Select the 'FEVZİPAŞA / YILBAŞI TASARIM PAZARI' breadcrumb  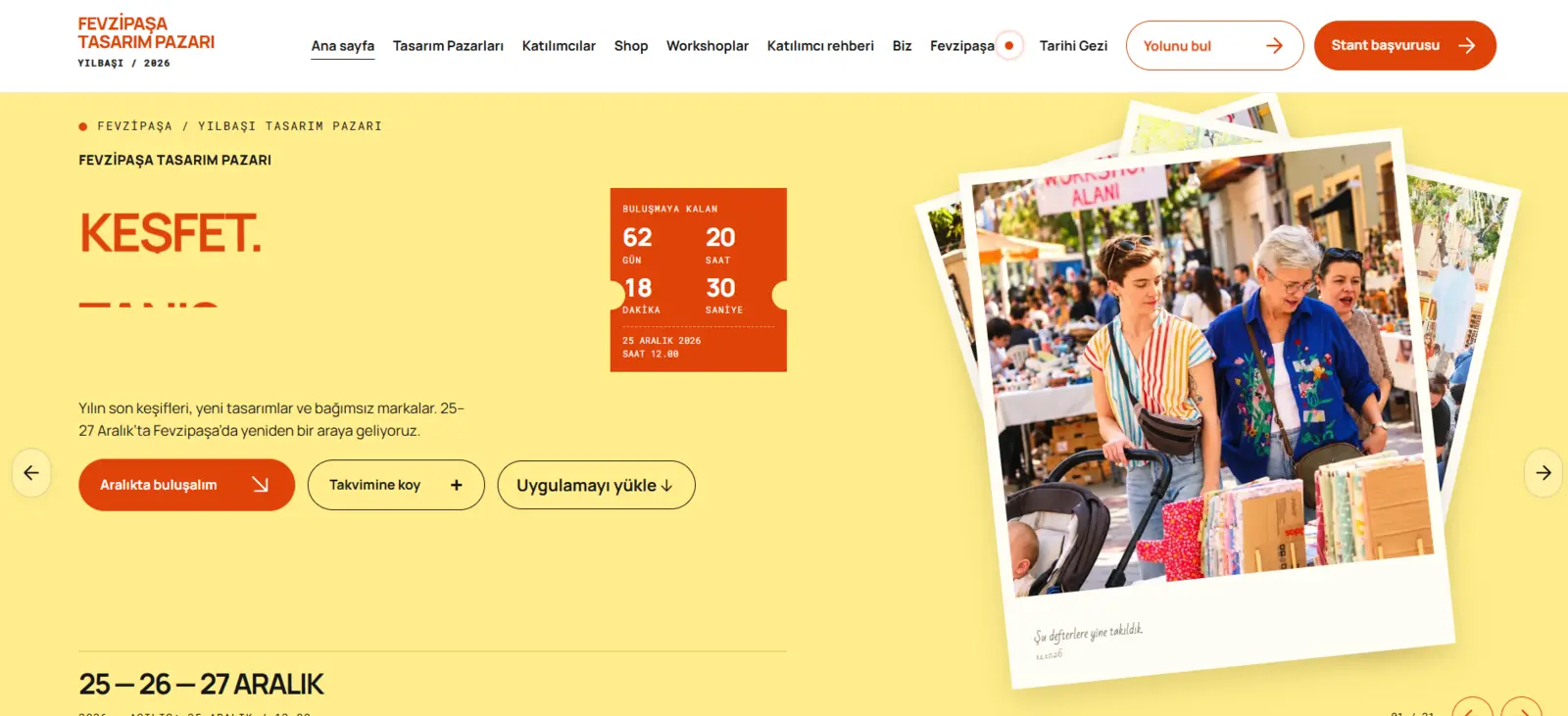coord(239,126)
